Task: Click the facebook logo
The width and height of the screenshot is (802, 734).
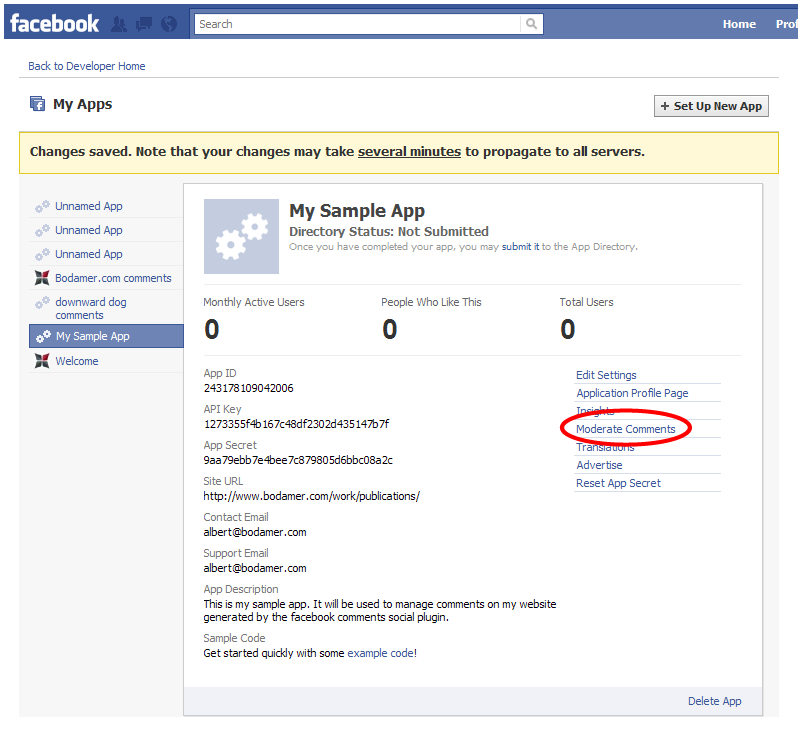Action: click(54, 24)
